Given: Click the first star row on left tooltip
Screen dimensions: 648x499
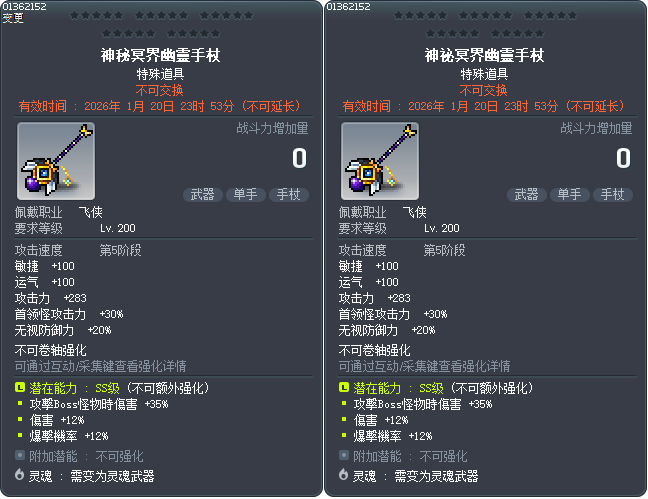Looking at the screenshot, I should [x=161, y=16].
